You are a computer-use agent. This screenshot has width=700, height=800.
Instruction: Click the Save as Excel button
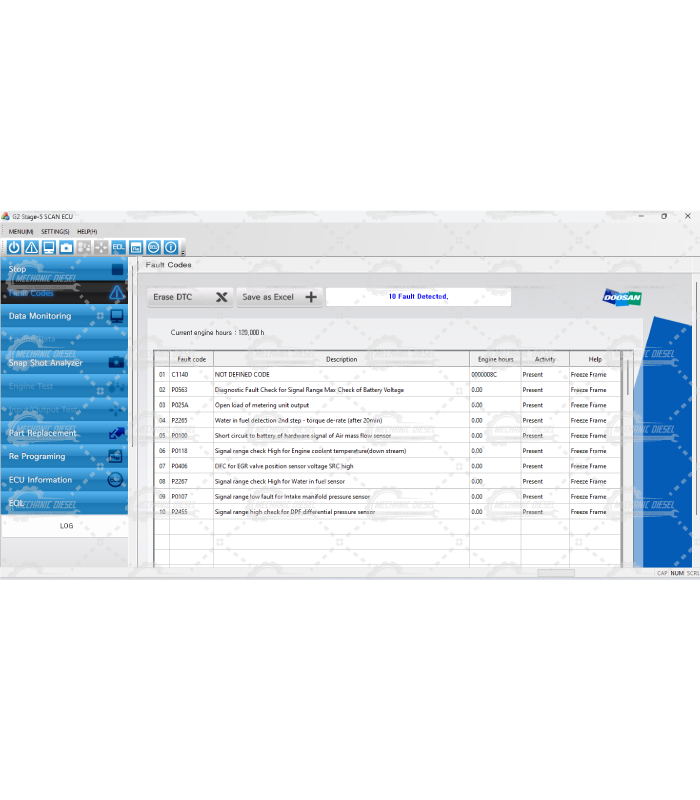point(279,297)
